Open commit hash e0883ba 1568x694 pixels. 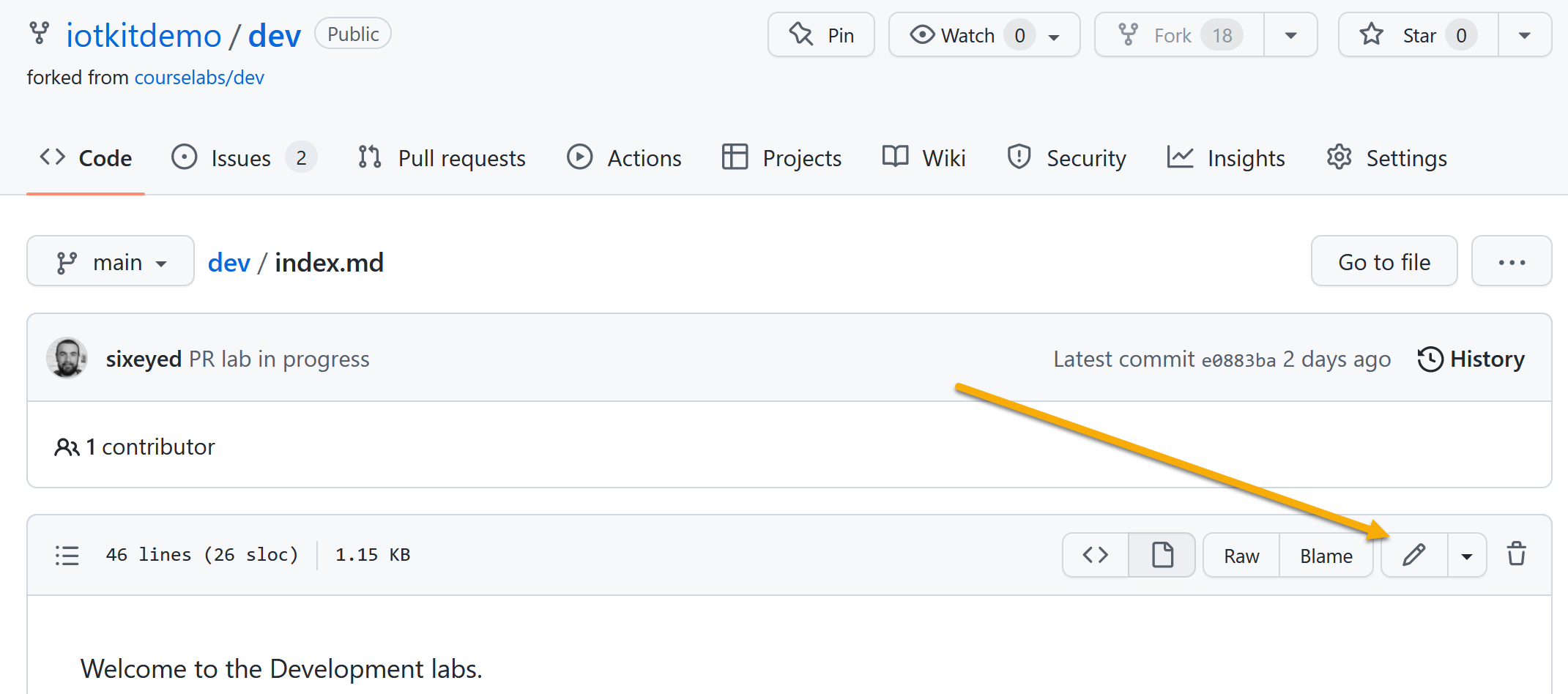(1238, 359)
